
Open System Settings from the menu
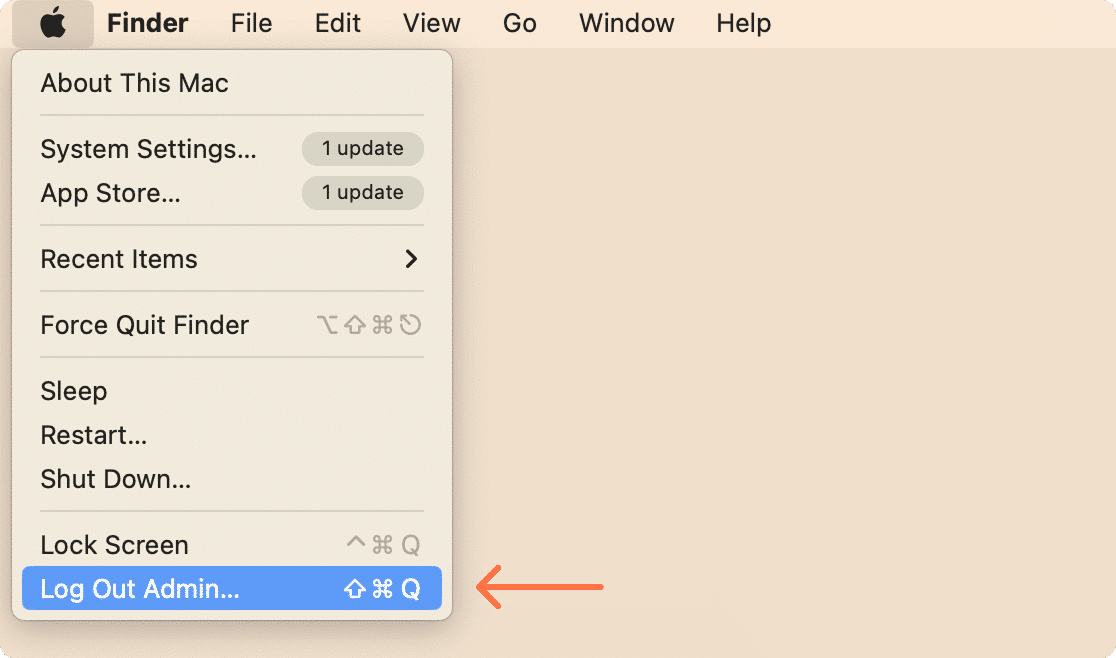147,148
